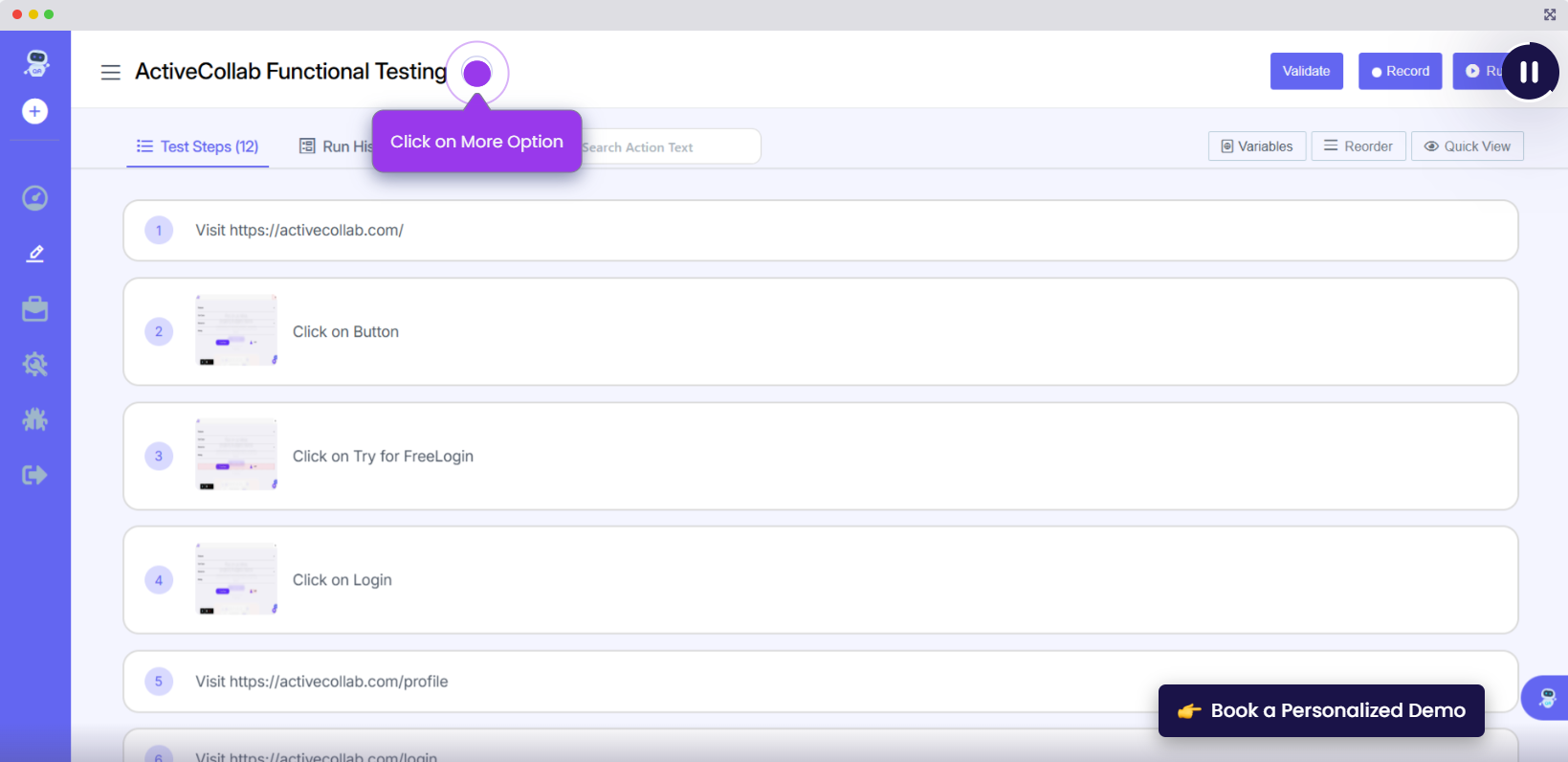
Task: Click the bug icon in sidebar
Action: tap(35, 419)
